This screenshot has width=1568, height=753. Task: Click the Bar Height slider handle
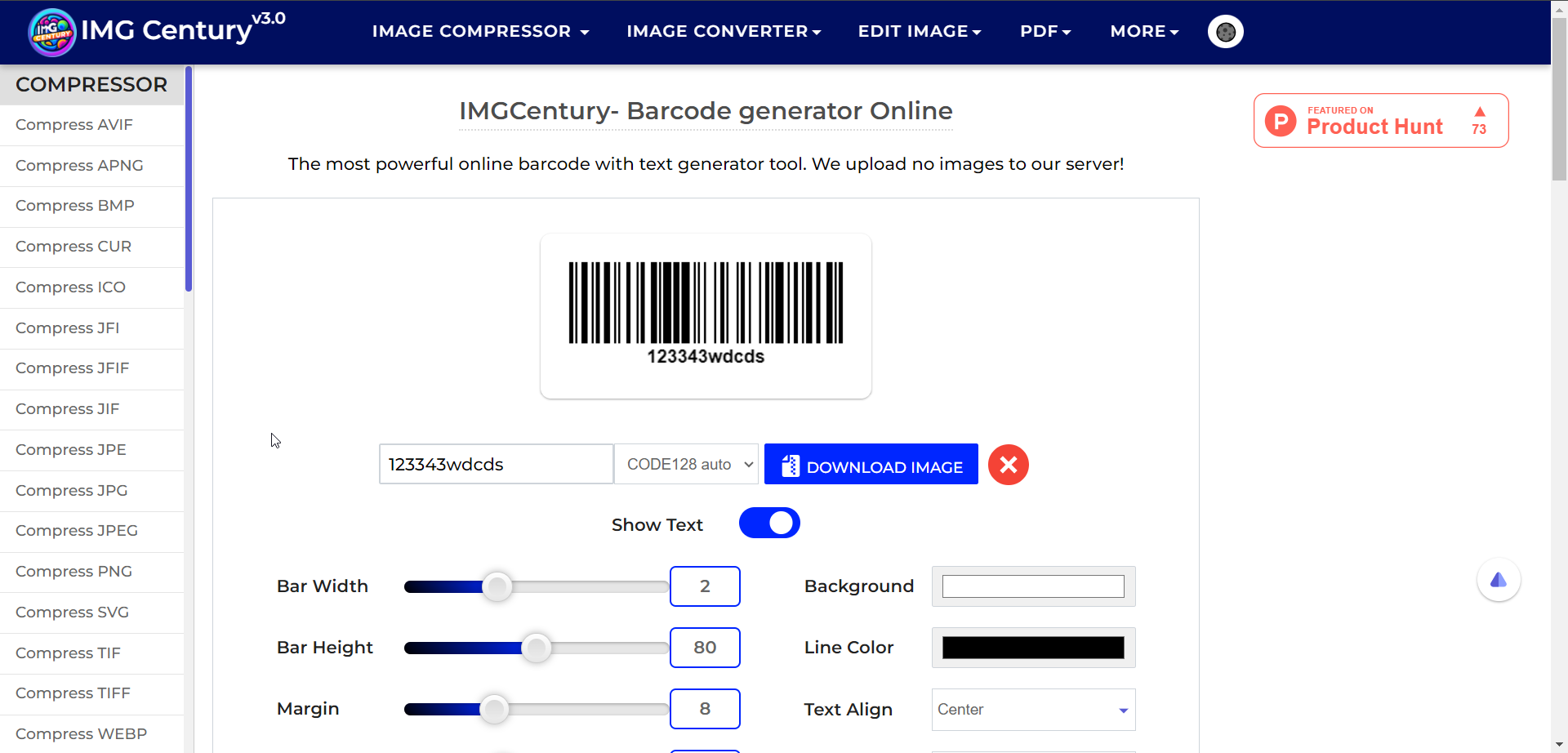pyautogui.click(x=537, y=648)
